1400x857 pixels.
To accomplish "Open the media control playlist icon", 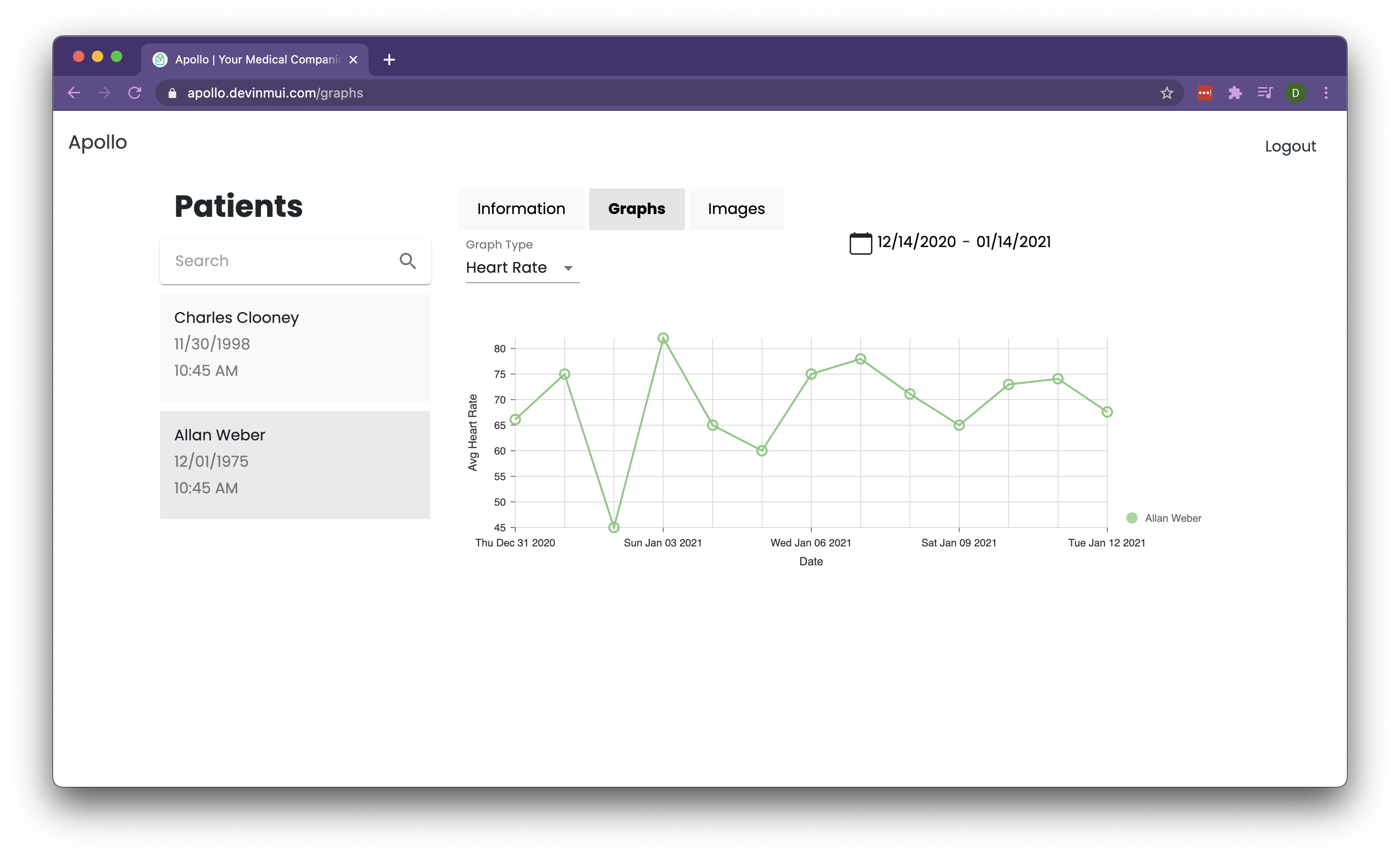I will (1265, 93).
